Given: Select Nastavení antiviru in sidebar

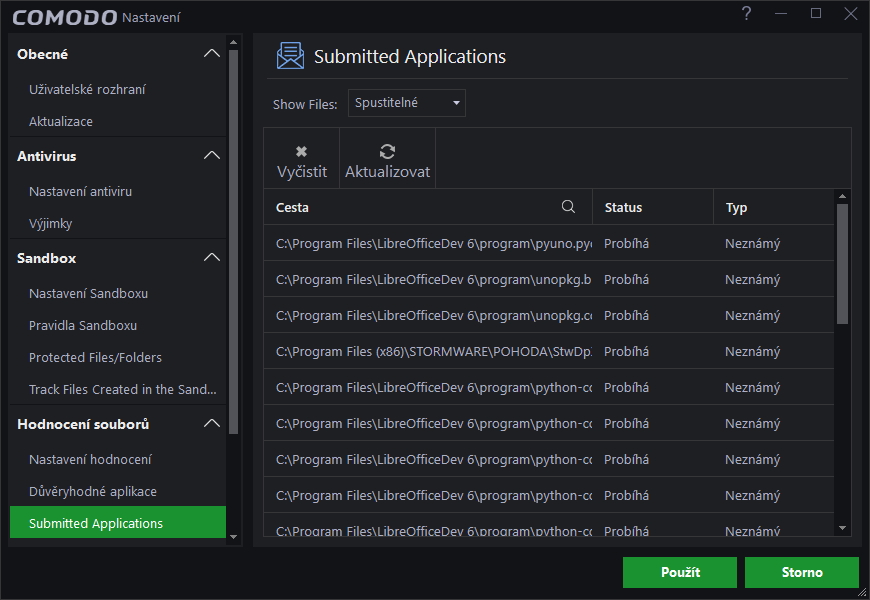Looking at the screenshot, I should (80, 191).
